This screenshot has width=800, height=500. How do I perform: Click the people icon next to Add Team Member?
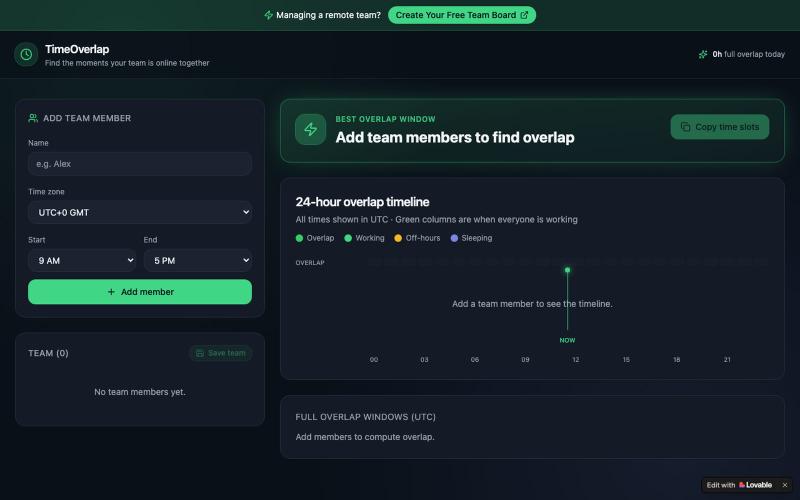(33, 118)
